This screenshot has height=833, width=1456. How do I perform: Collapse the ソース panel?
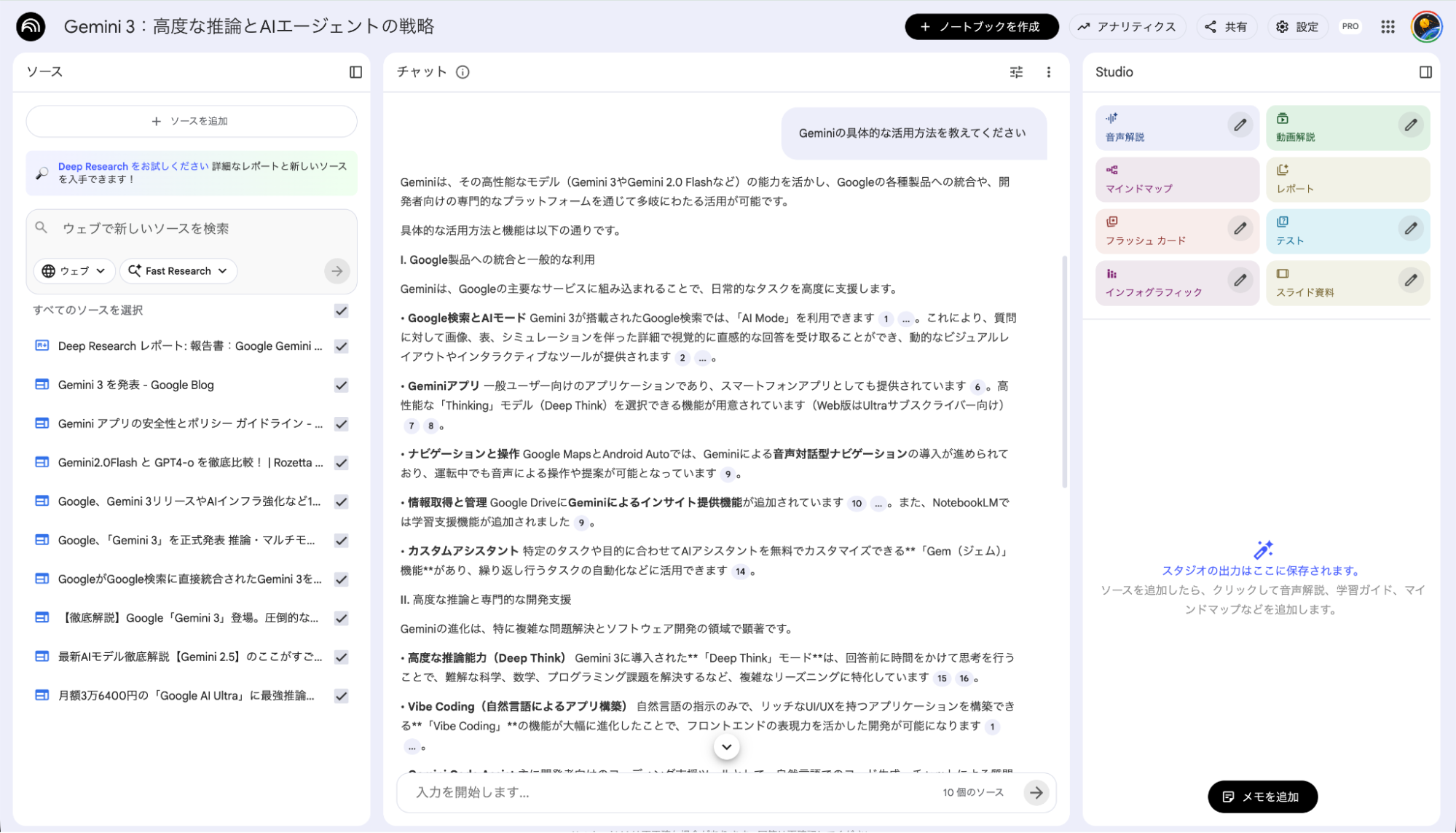click(356, 72)
